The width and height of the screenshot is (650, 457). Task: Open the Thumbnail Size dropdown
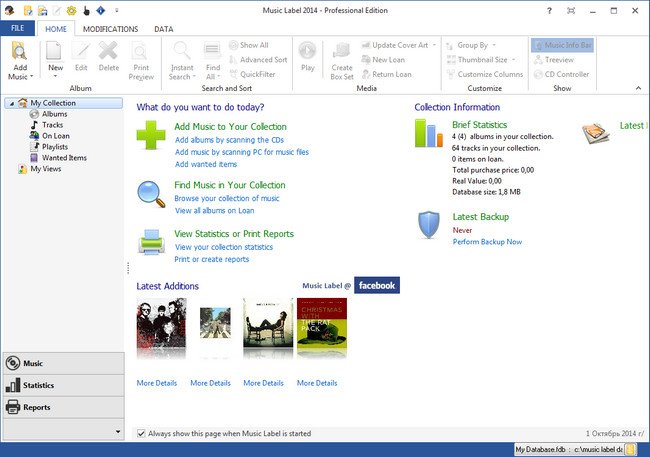pos(513,60)
